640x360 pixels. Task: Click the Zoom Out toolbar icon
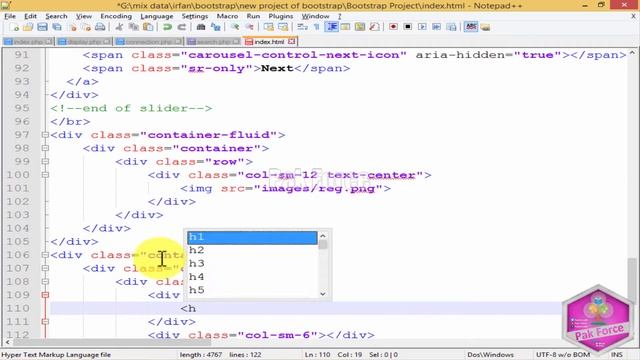pyautogui.click(x=249, y=27)
